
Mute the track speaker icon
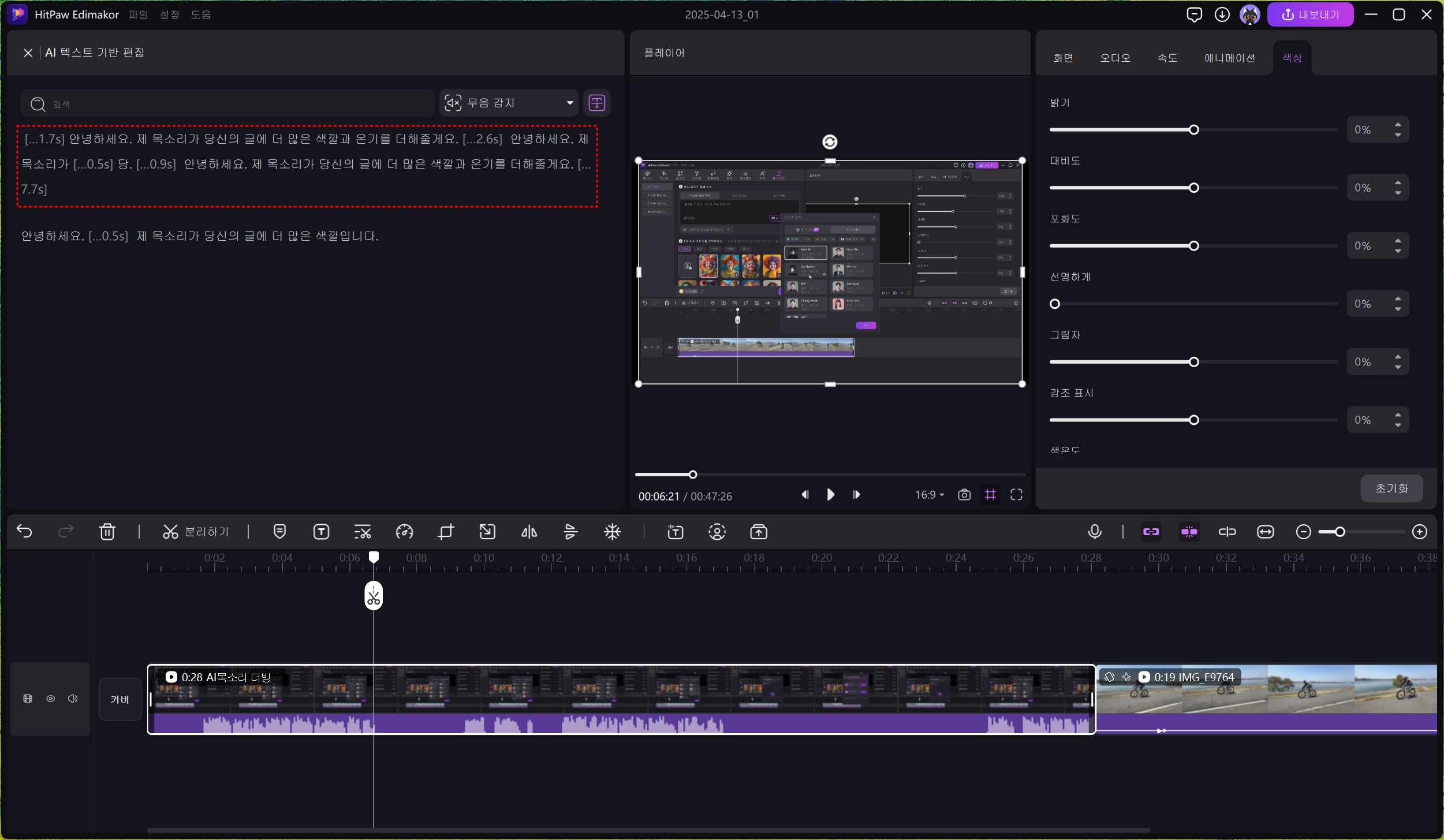pos(73,699)
